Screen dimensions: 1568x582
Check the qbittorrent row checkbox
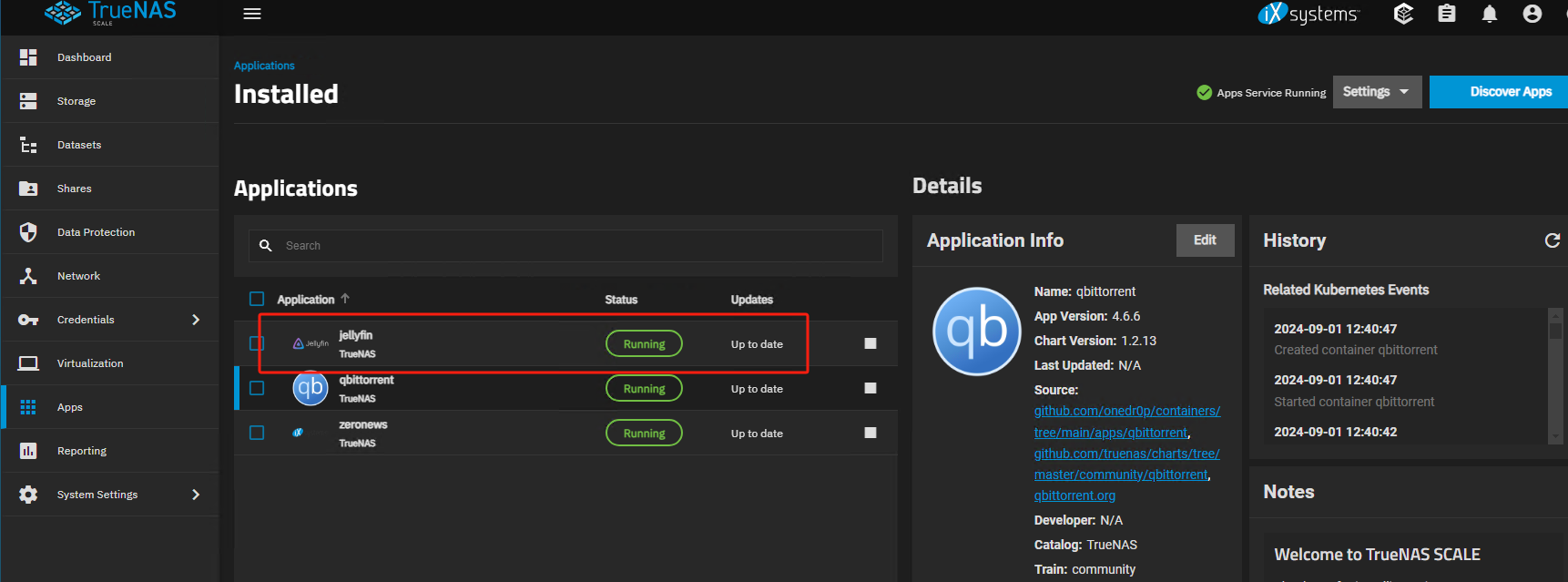click(x=257, y=388)
